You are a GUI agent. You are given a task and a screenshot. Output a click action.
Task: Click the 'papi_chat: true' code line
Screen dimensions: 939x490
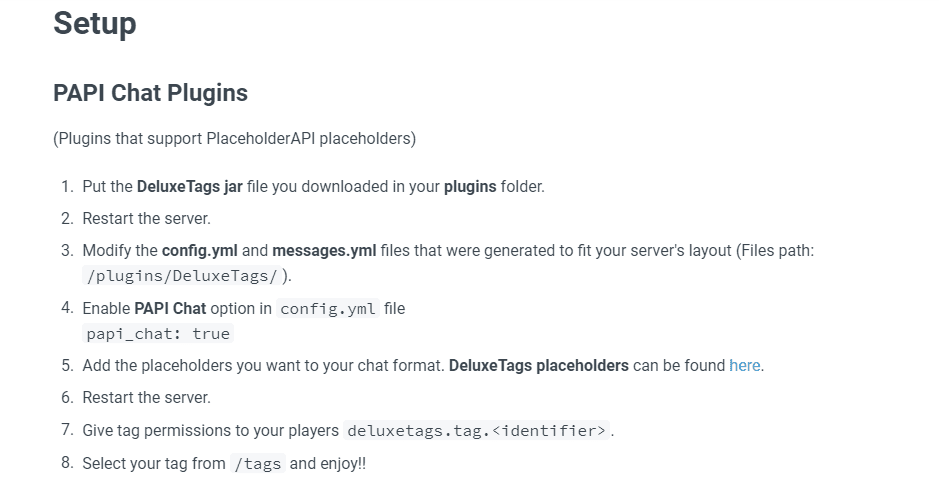click(x=158, y=333)
